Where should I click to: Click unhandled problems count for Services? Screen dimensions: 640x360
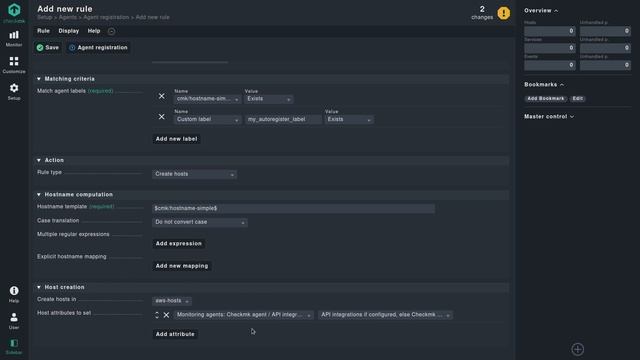(605, 48)
